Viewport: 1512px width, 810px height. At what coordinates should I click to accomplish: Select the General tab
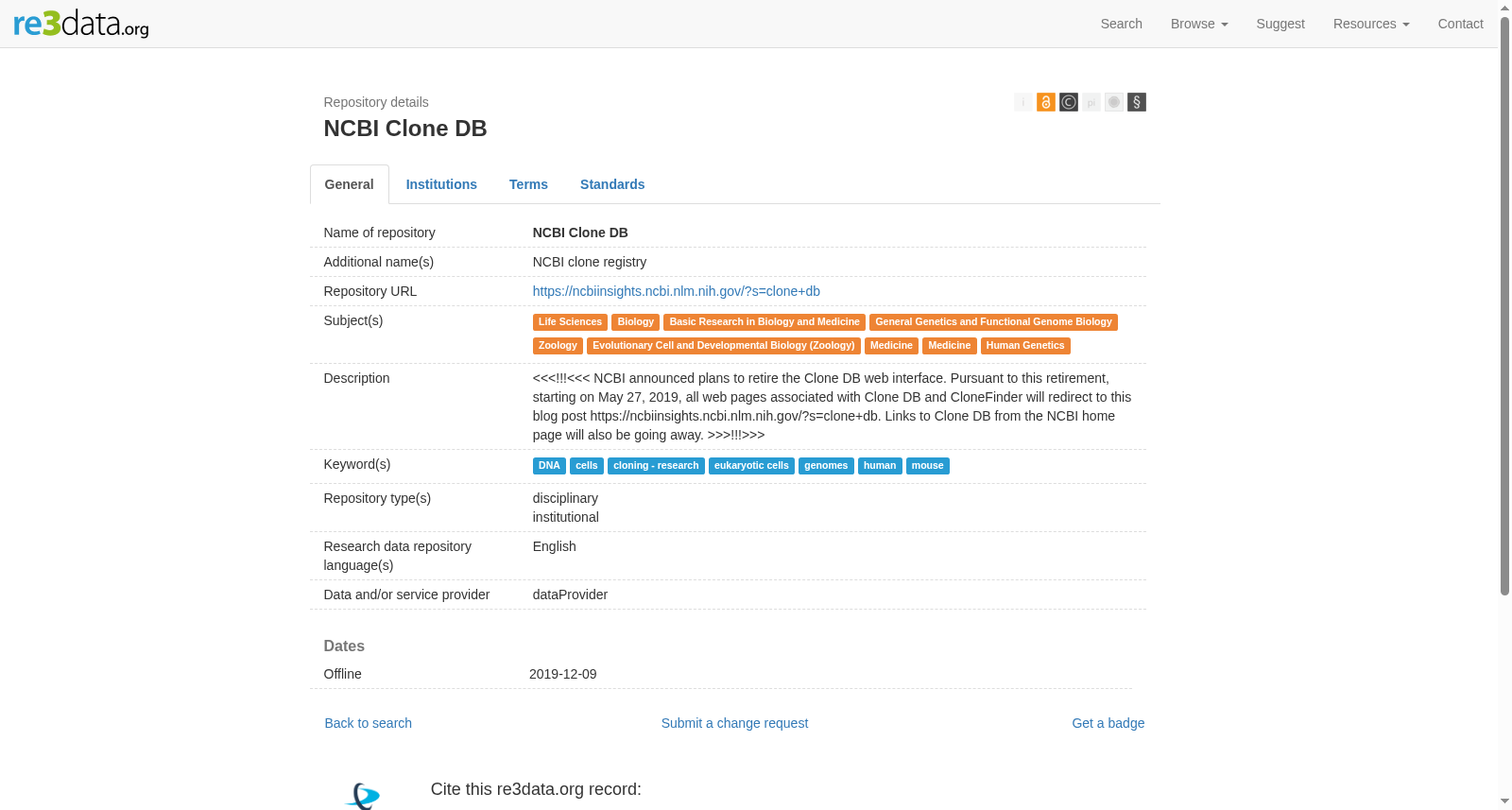tap(350, 184)
